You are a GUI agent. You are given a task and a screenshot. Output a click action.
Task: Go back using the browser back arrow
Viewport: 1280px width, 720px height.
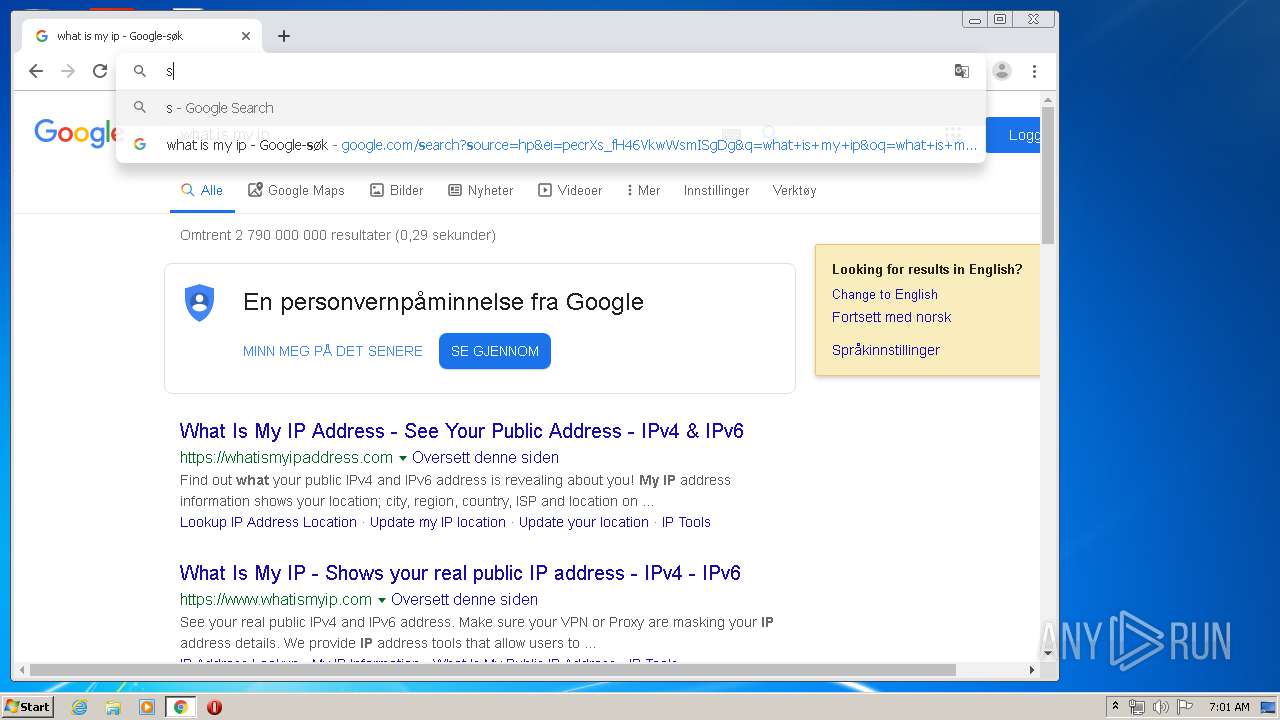36,71
